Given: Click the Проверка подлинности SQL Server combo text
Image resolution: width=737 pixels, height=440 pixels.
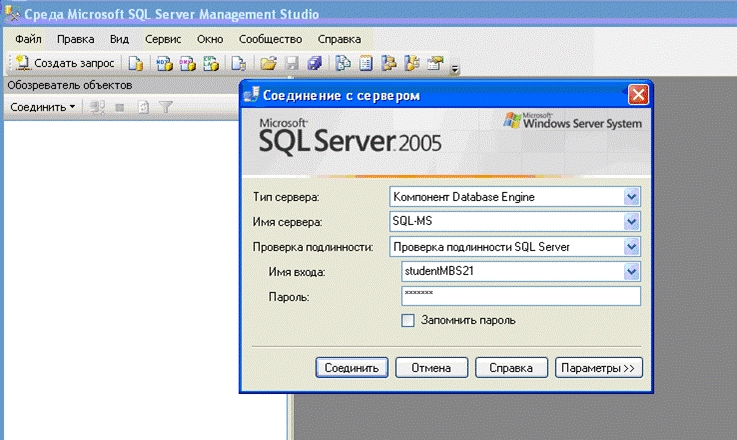Looking at the screenshot, I should point(481,247).
